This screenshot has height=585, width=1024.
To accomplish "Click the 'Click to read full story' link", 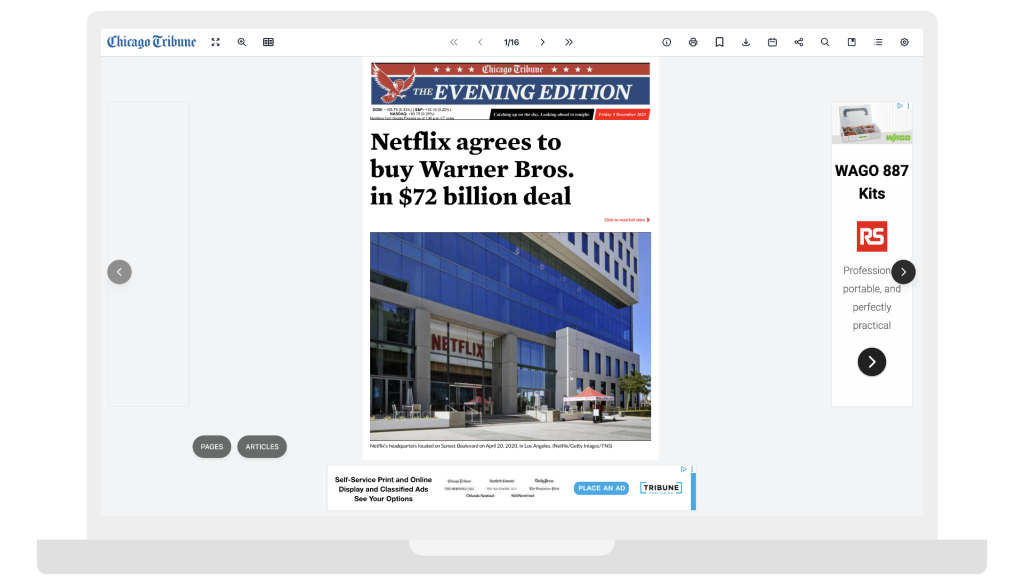I will coord(627,220).
